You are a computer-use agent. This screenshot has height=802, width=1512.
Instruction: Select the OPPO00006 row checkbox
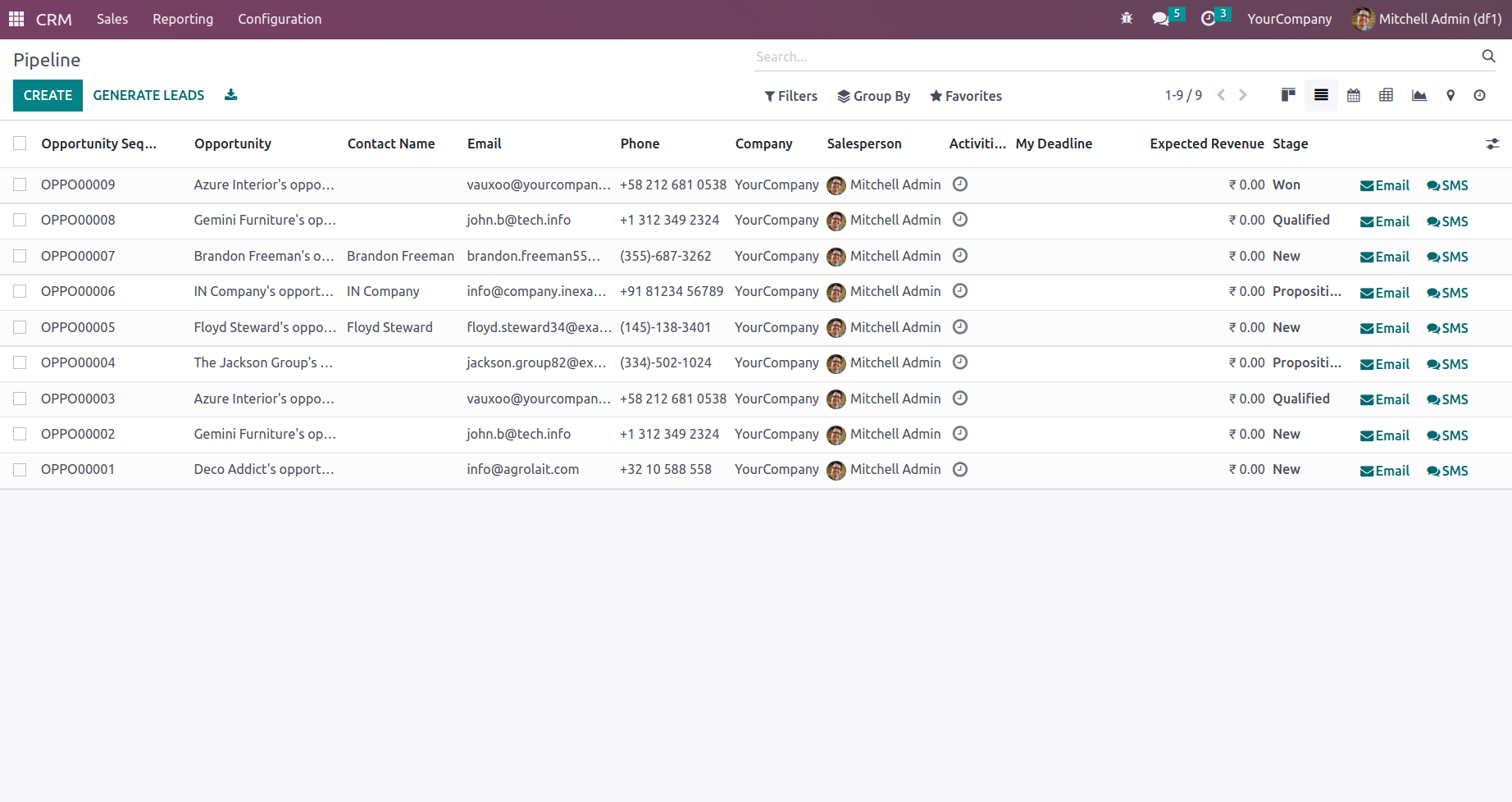click(x=20, y=291)
